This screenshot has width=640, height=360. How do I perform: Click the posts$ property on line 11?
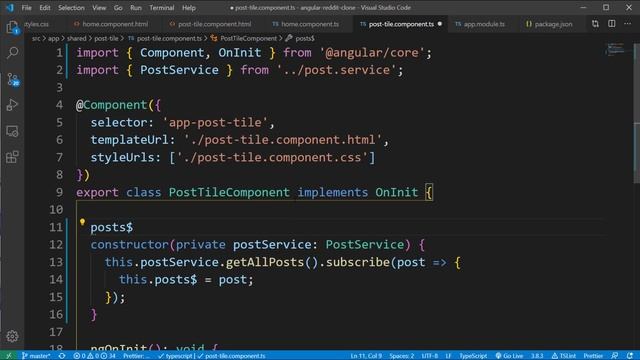pos(111,227)
